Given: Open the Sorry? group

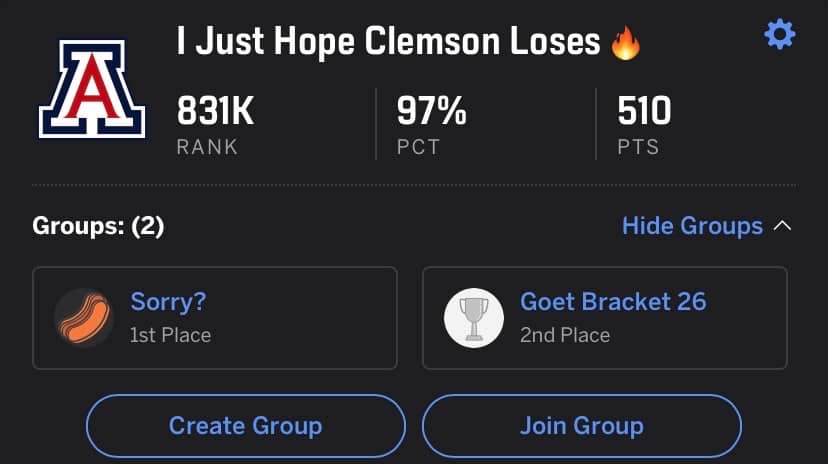Looking at the screenshot, I should click(x=215, y=318).
